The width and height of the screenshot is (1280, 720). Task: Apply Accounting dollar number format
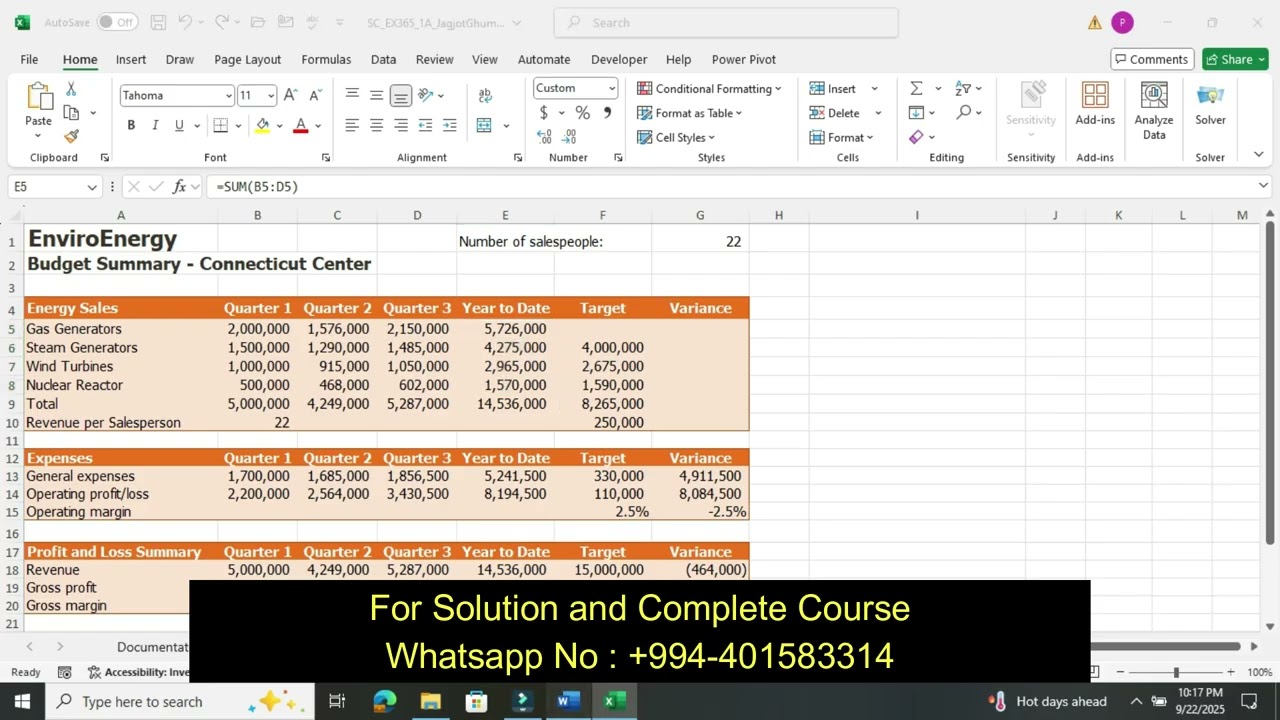pyautogui.click(x=544, y=113)
